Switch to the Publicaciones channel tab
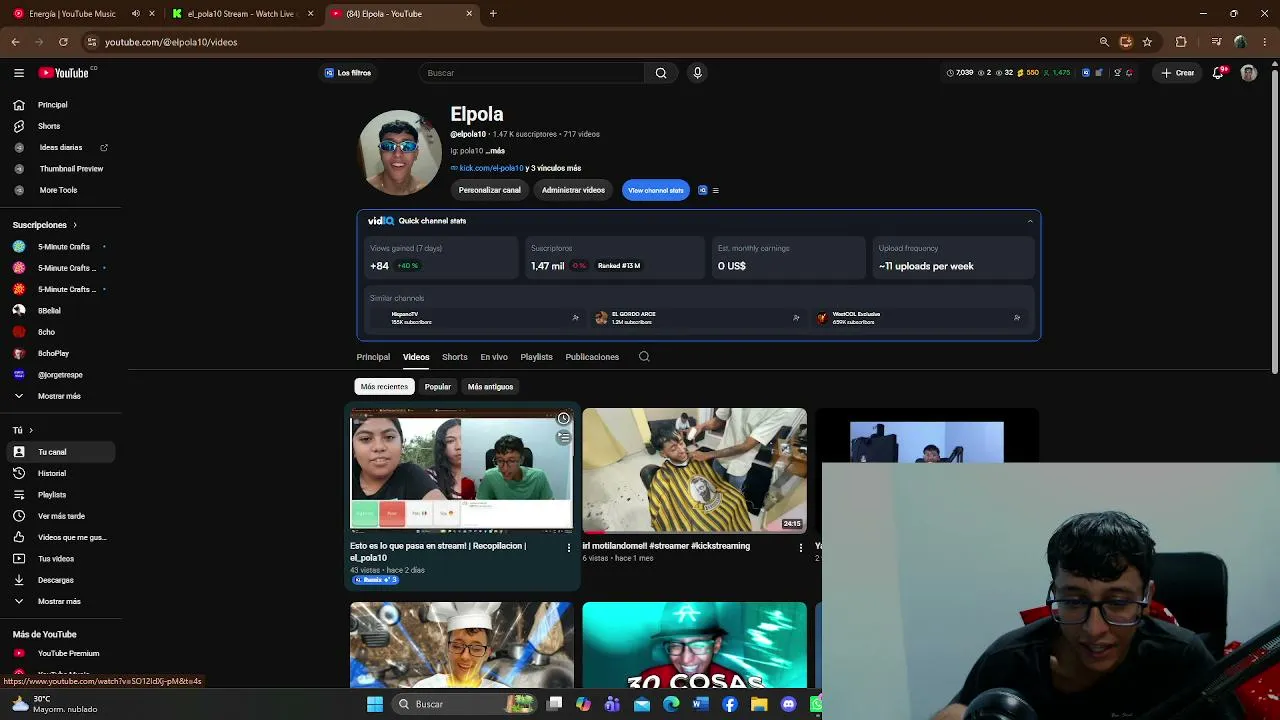The height and width of the screenshot is (720, 1280). [x=592, y=357]
